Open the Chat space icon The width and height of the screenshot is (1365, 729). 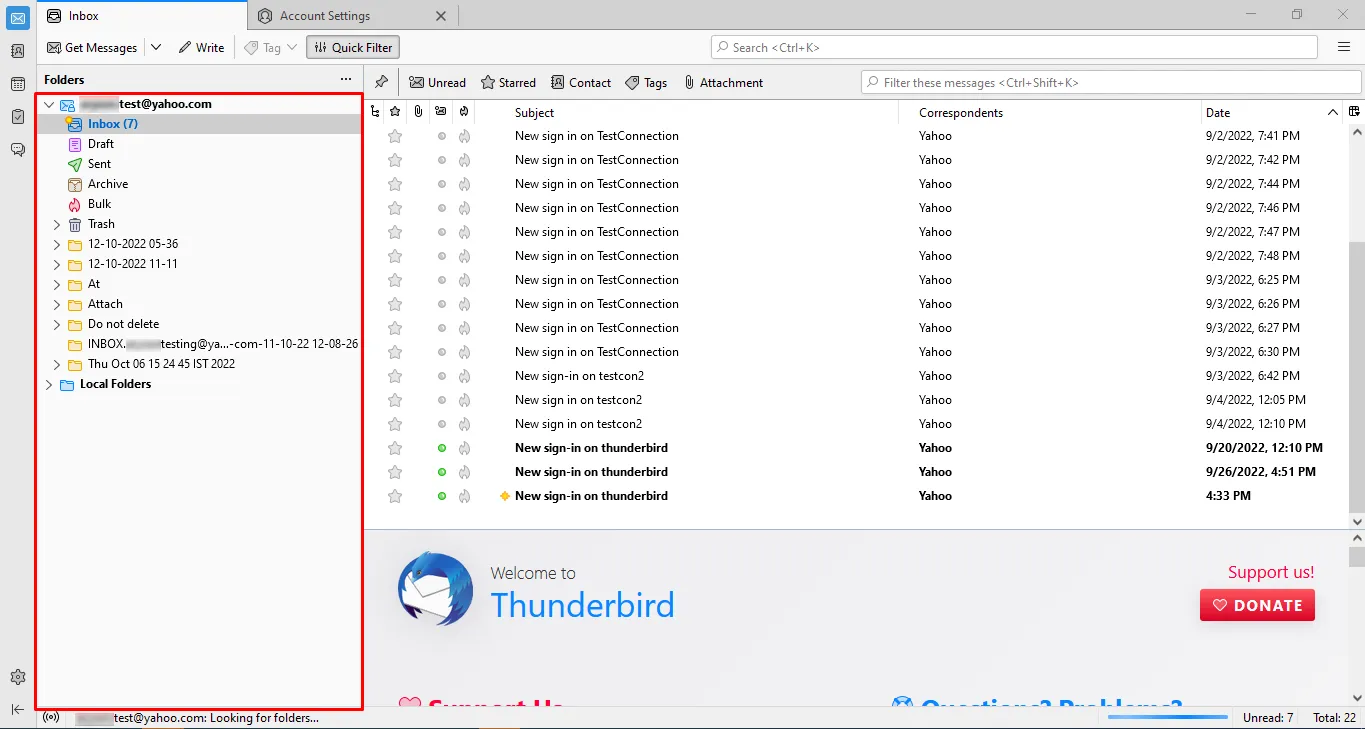17,150
